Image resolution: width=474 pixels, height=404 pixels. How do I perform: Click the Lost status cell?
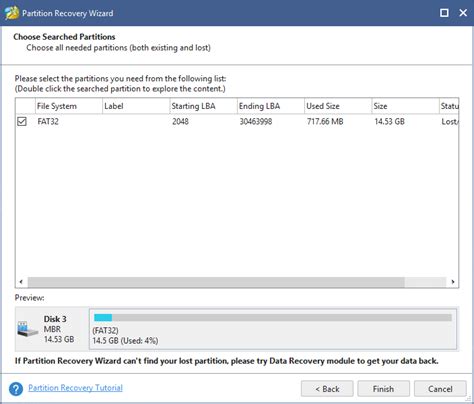point(450,121)
